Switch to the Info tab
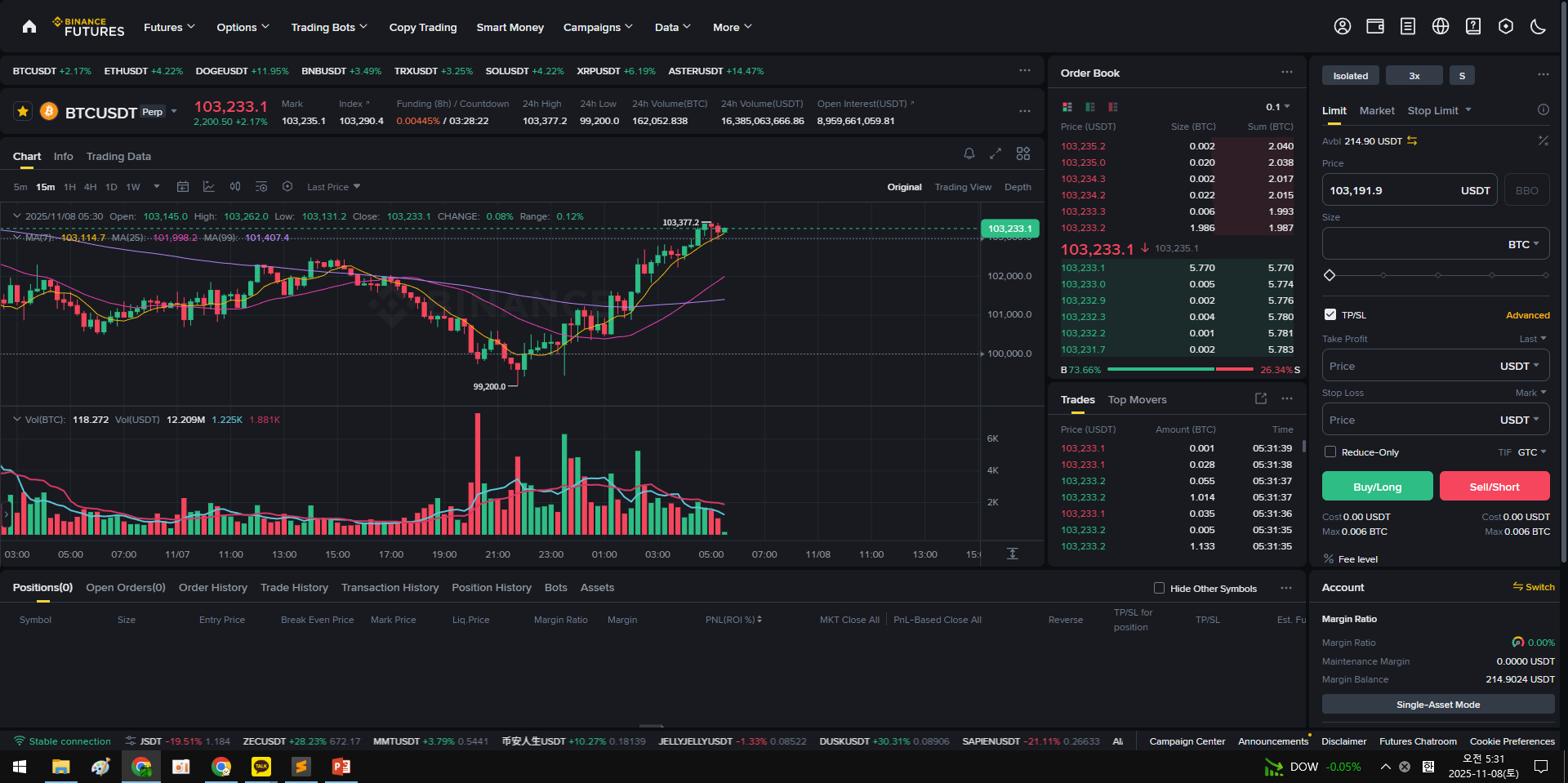 coord(63,156)
